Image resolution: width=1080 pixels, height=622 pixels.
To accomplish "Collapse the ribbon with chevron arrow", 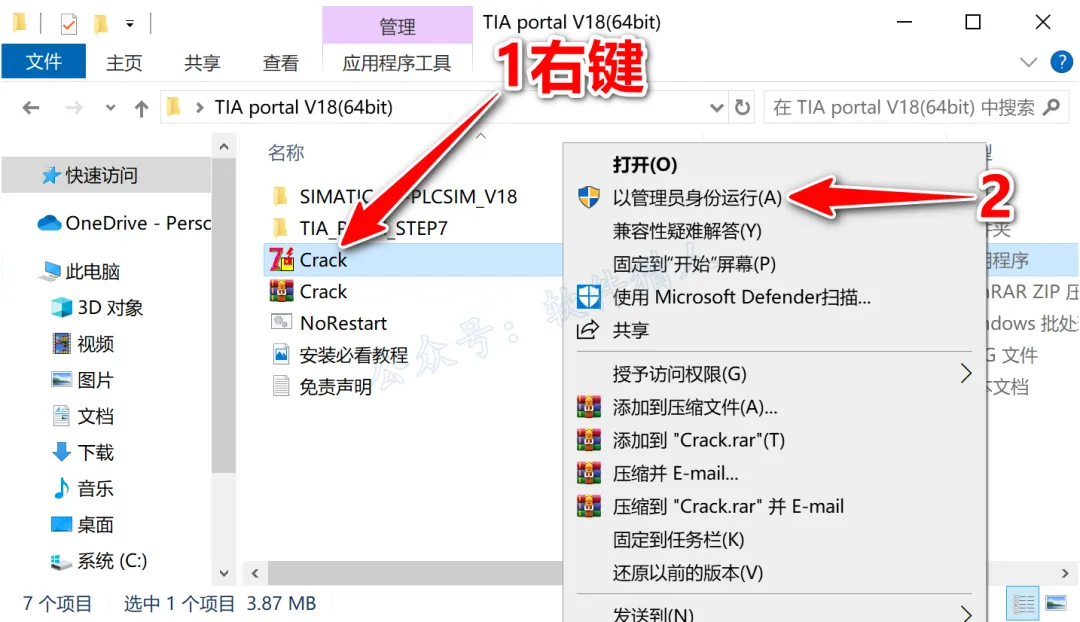I will pyautogui.click(x=1028, y=63).
